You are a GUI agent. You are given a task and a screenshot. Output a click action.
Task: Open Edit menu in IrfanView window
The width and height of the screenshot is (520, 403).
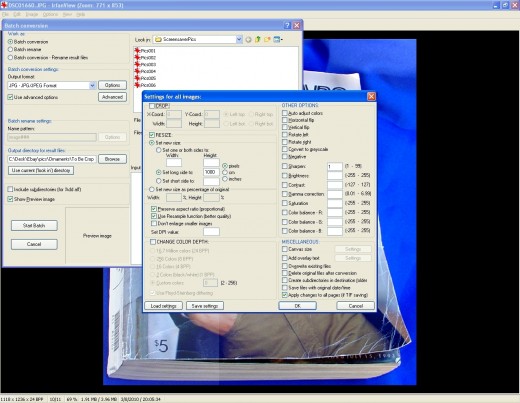point(17,15)
